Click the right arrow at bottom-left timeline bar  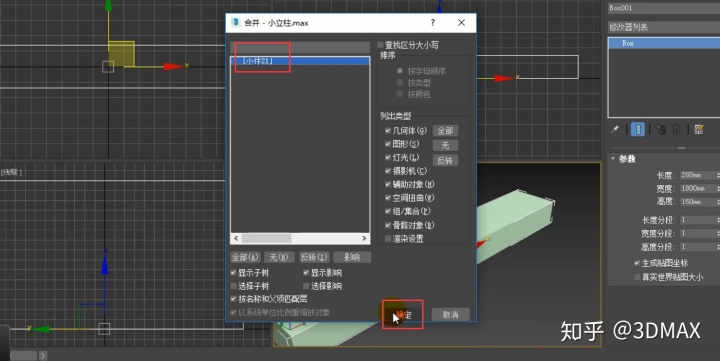point(43,355)
